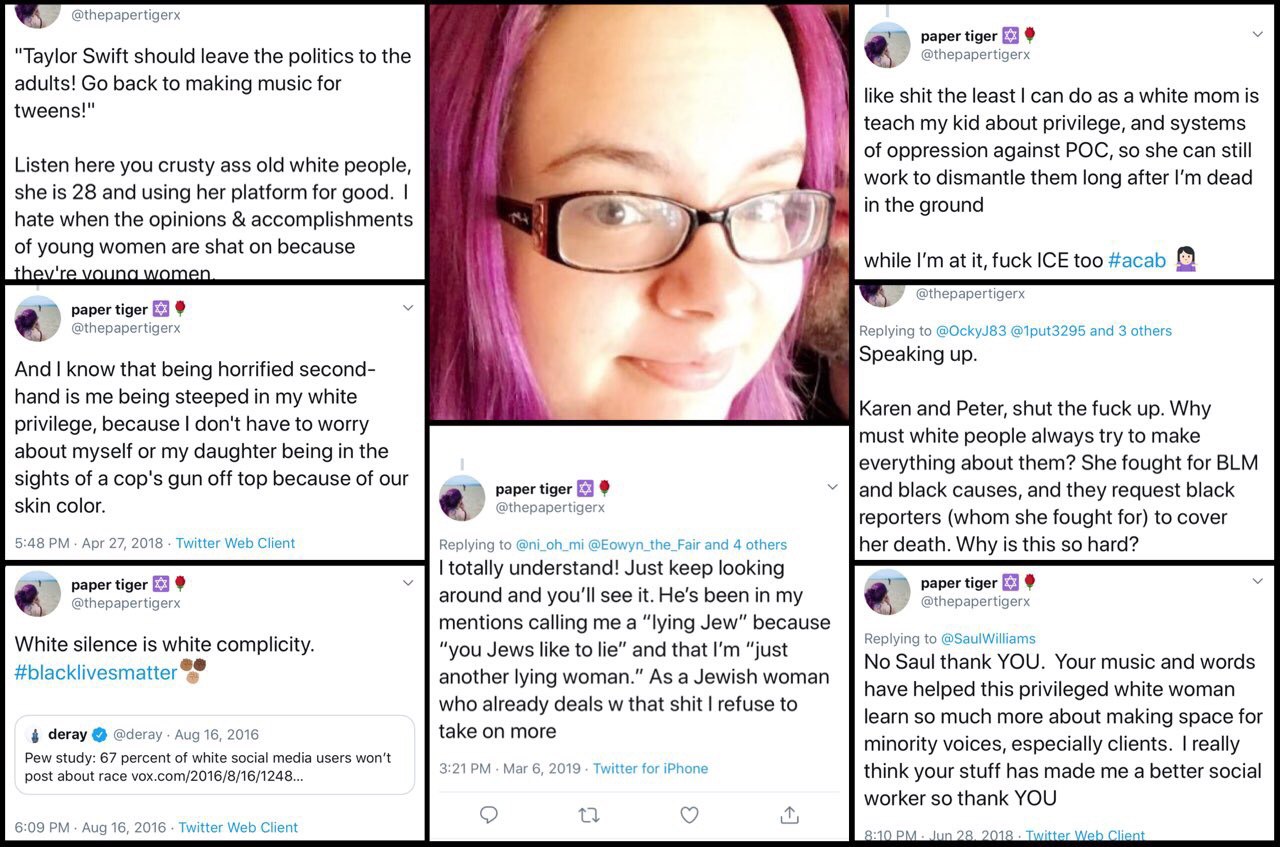Image resolution: width=1280 pixels, height=847 pixels.
Task: Like the tweet with the heart icon
Action: [x=689, y=815]
